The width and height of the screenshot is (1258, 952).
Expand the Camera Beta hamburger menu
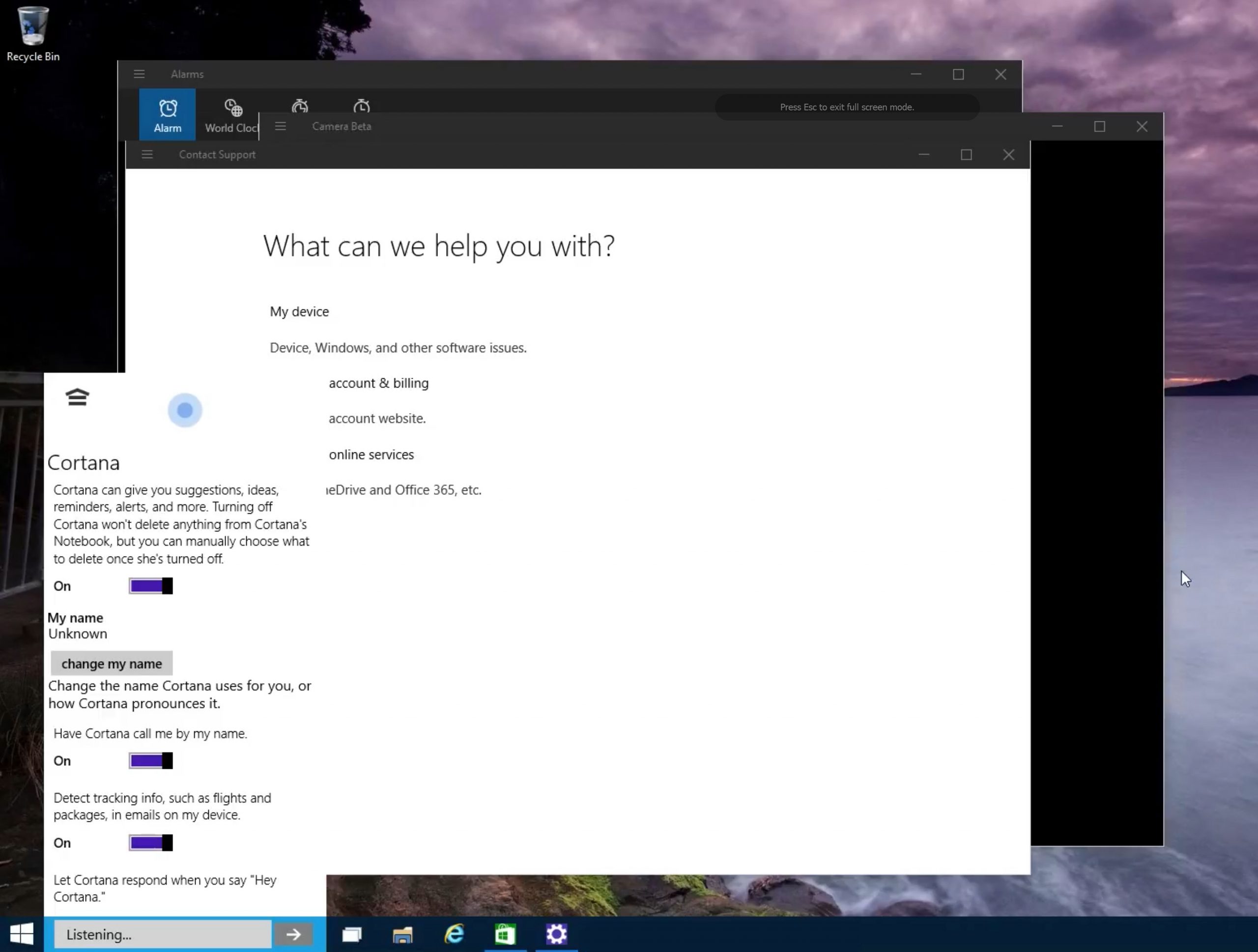pos(281,126)
